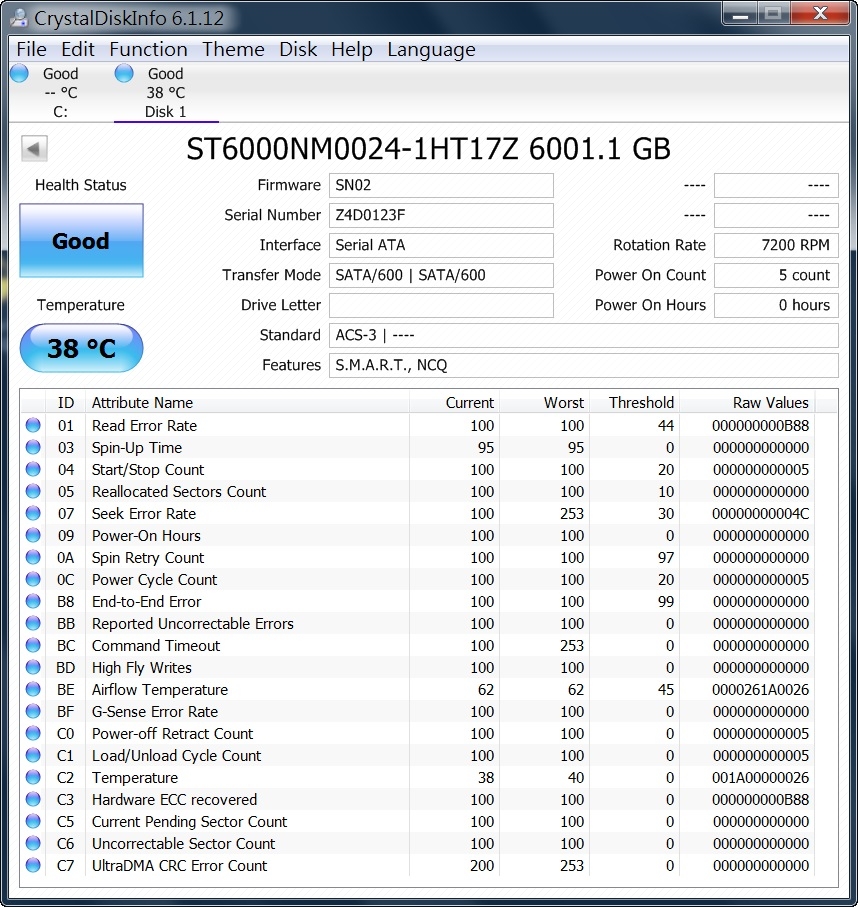
Task: Click the Attribute Name column header
Action: click(248, 403)
